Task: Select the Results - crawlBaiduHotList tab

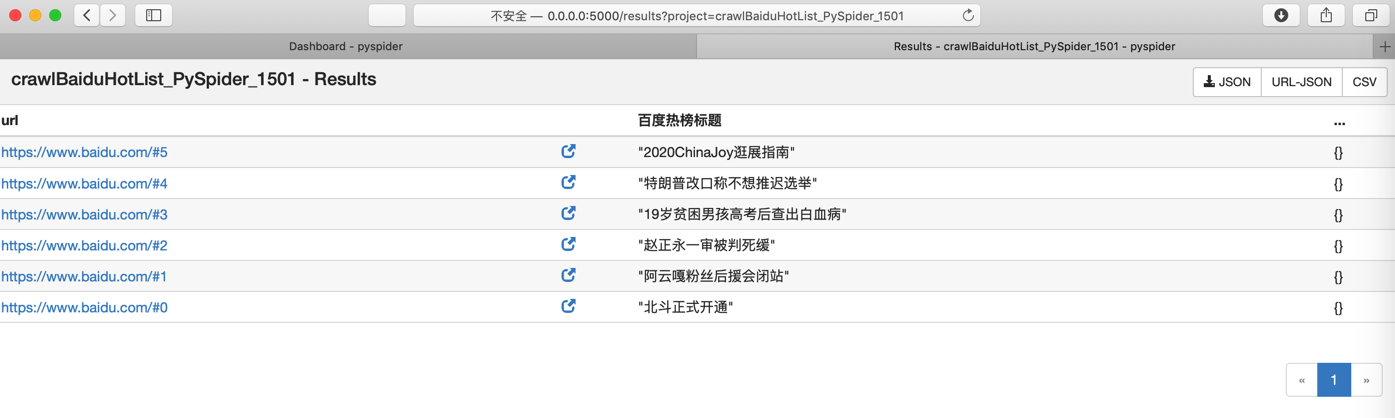Action: [1035, 46]
